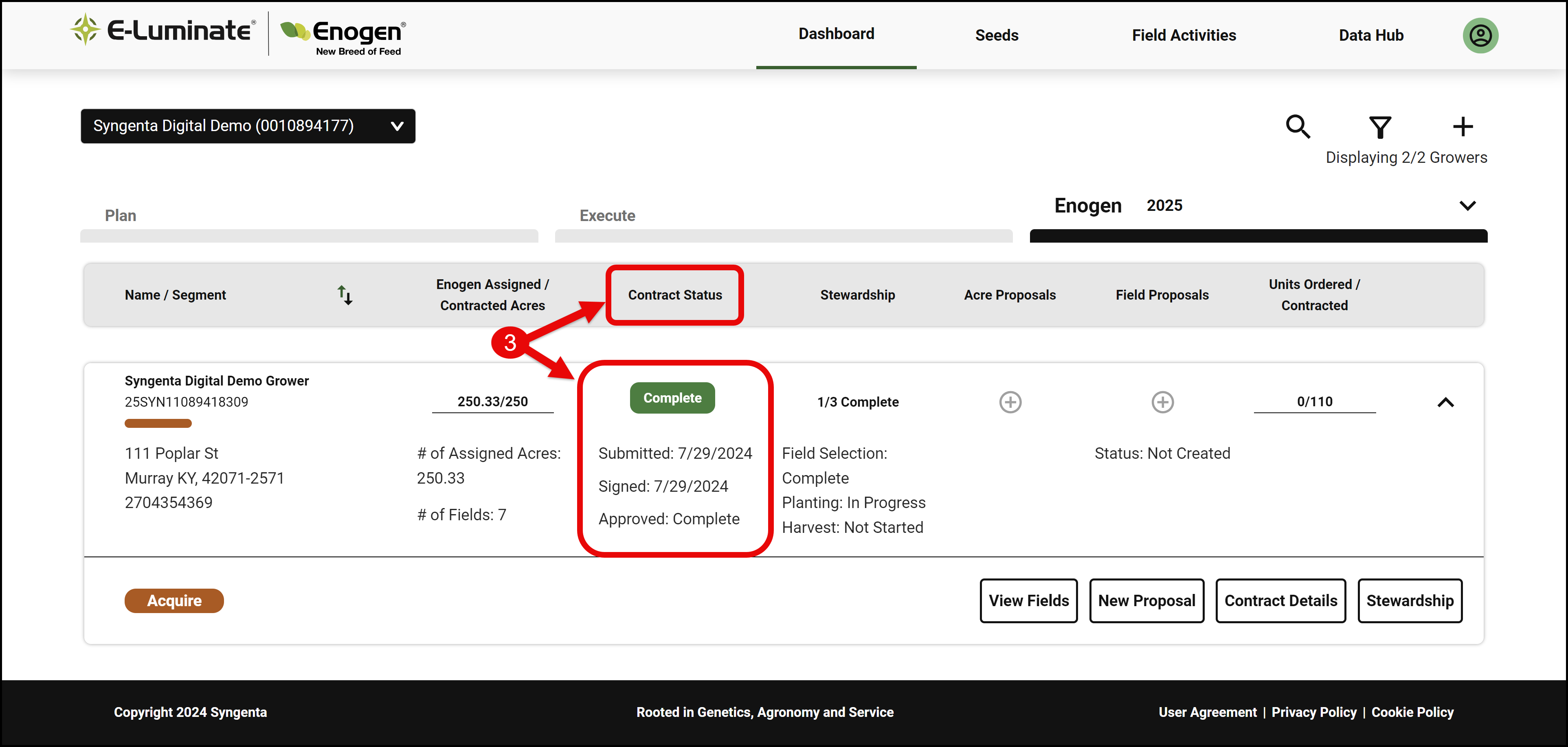Image resolution: width=1568 pixels, height=747 pixels.
Task: Click the Acquire segment badge
Action: tap(174, 600)
